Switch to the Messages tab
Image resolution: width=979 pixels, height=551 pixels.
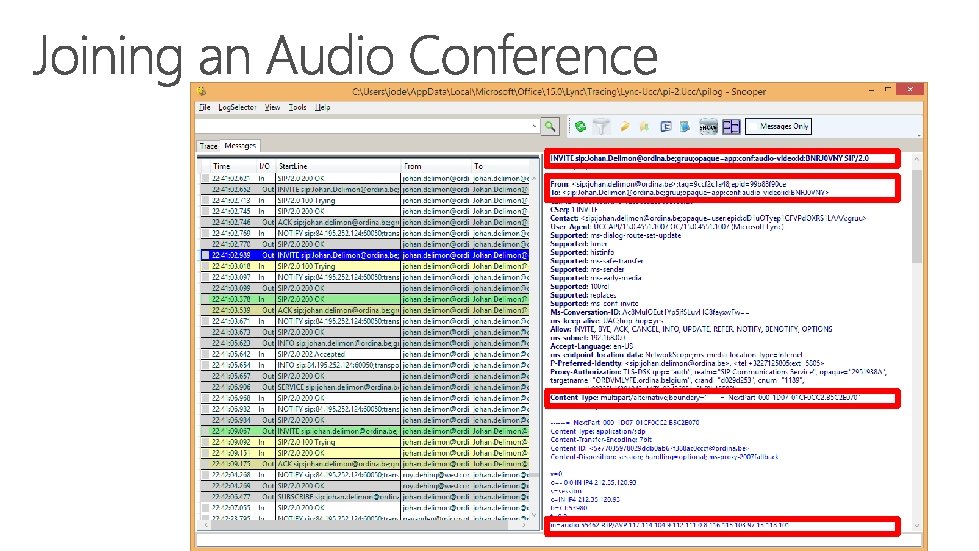tap(240, 145)
